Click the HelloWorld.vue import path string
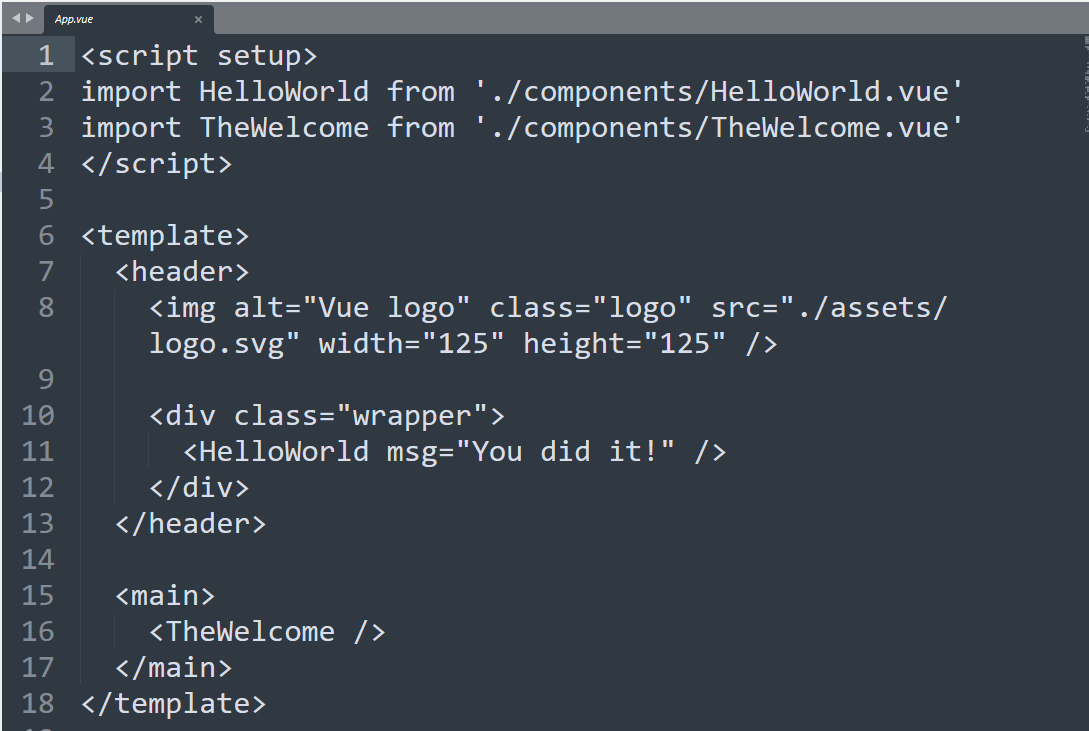Image resolution: width=1089 pixels, height=731 pixels. pyautogui.click(x=719, y=92)
